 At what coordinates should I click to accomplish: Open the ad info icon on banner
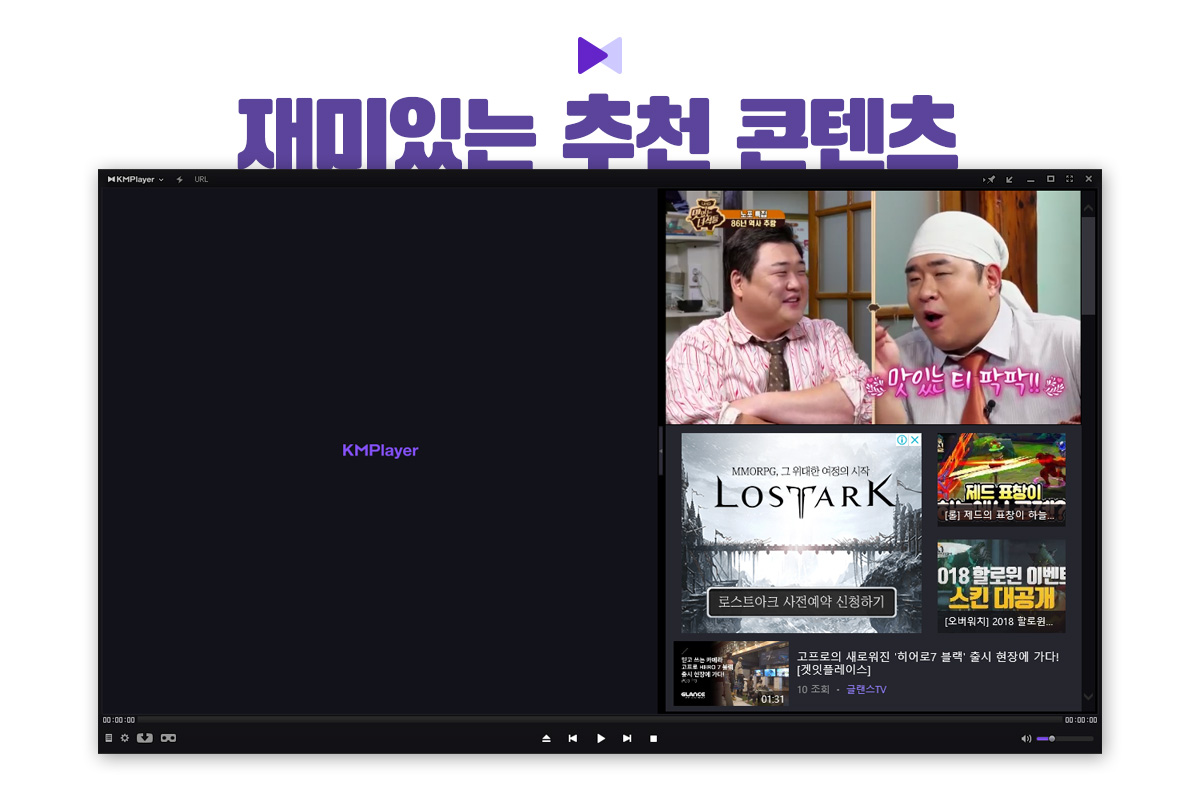[x=902, y=440]
